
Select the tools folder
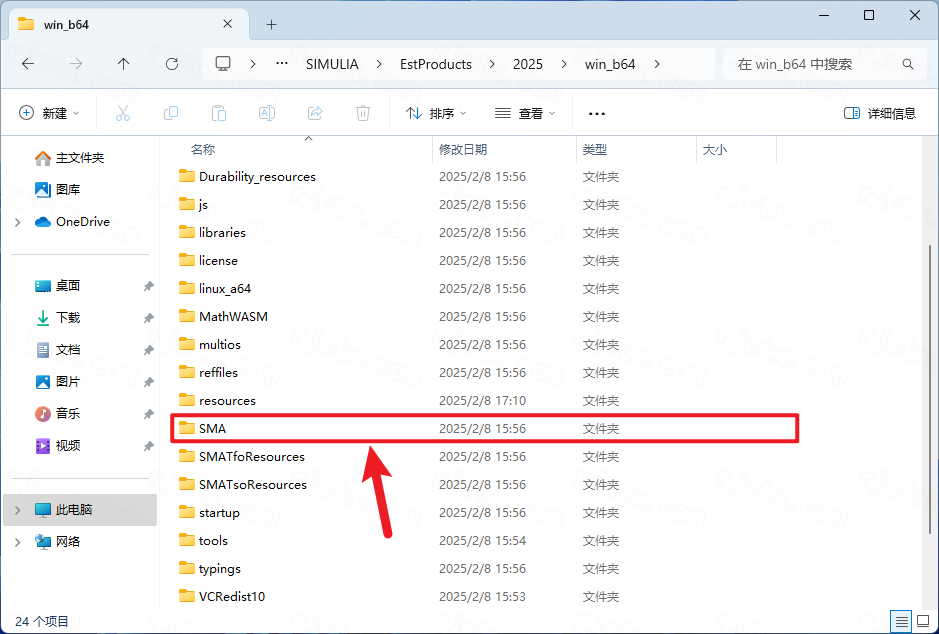[x=204, y=541]
